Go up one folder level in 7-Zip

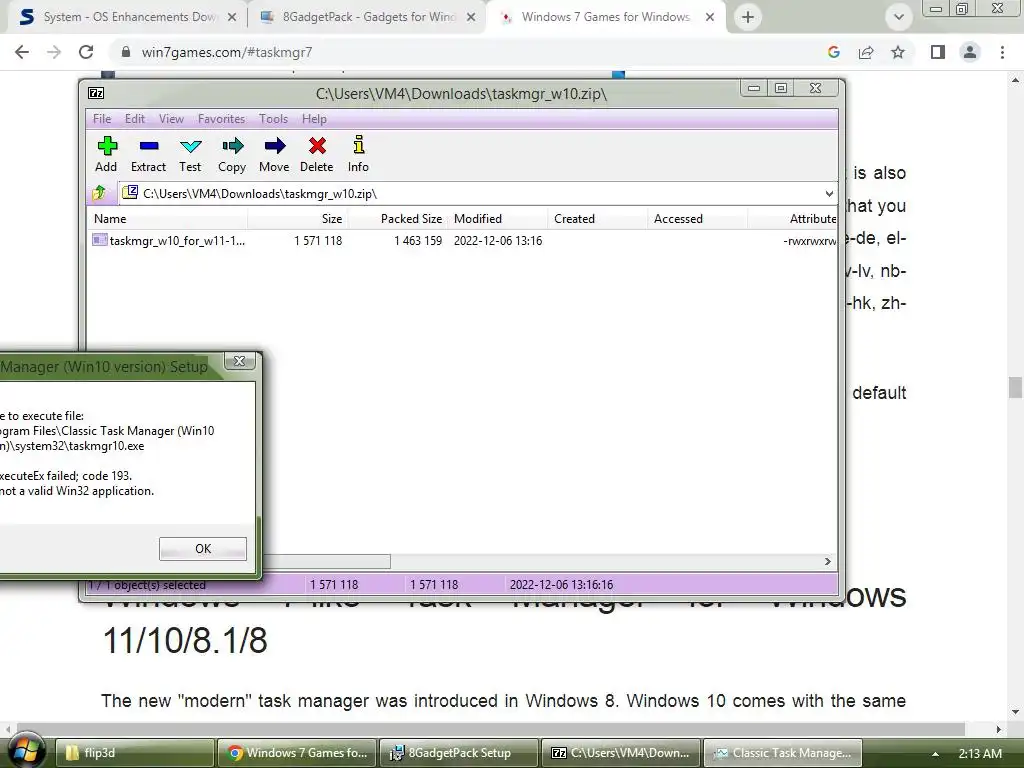click(99, 193)
